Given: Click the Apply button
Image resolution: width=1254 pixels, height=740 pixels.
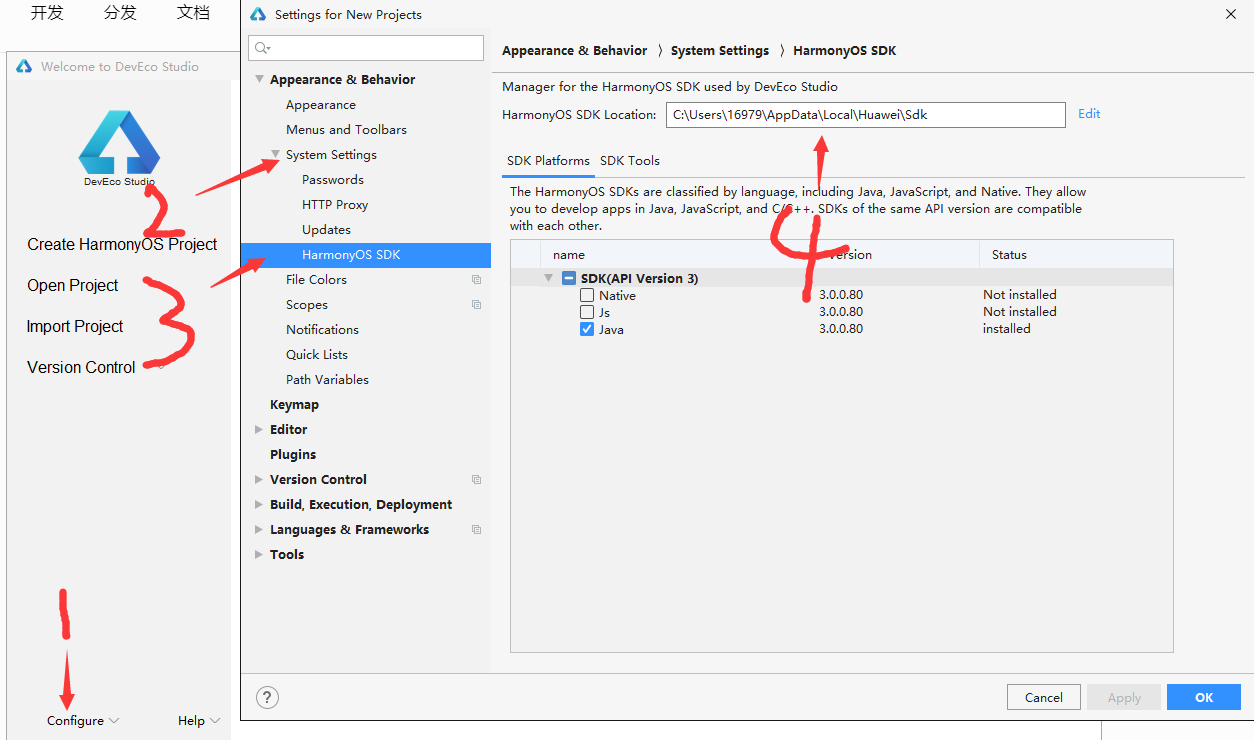Looking at the screenshot, I should pyautogui.click(x=1124, y=698).
